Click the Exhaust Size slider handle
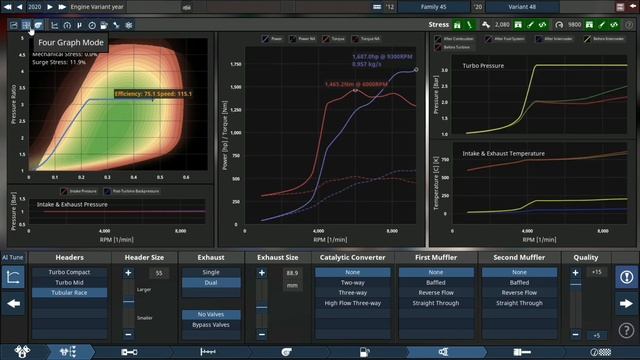Image resolution: width=640 pixels, height=360 pixels. [262, 307]
